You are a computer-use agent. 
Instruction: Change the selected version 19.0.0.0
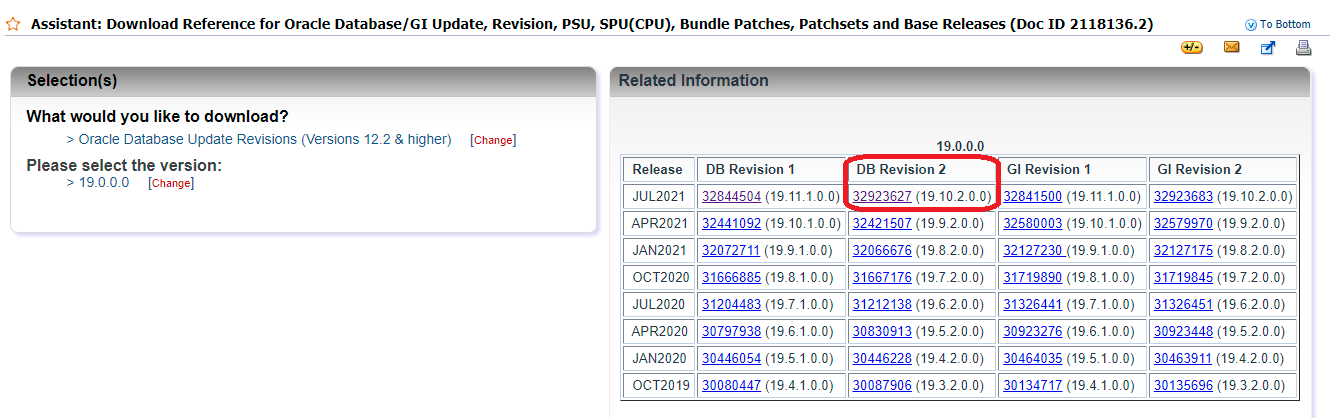pos(170,183)
